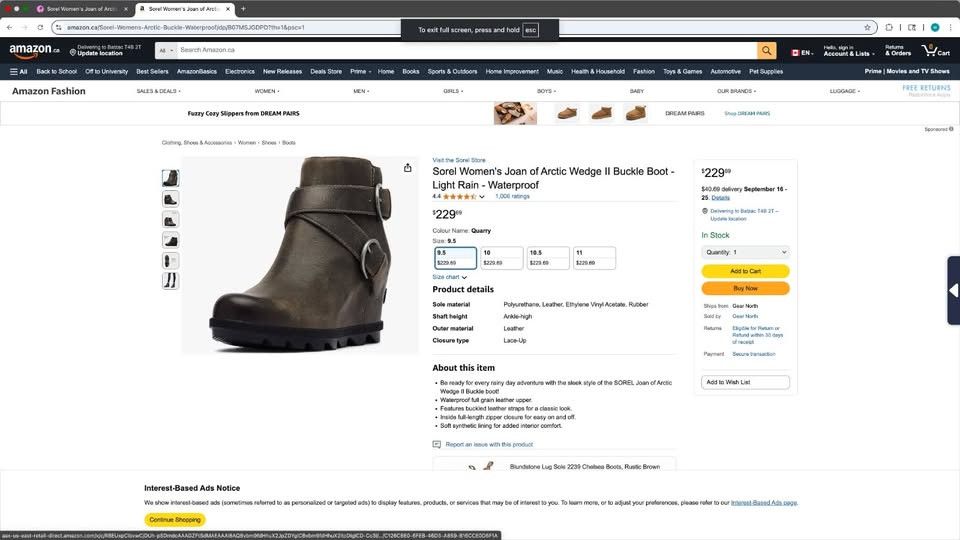Screen dimensions: 960x540
Task: Expand the Prime nav dropdown
Action: 361,72
